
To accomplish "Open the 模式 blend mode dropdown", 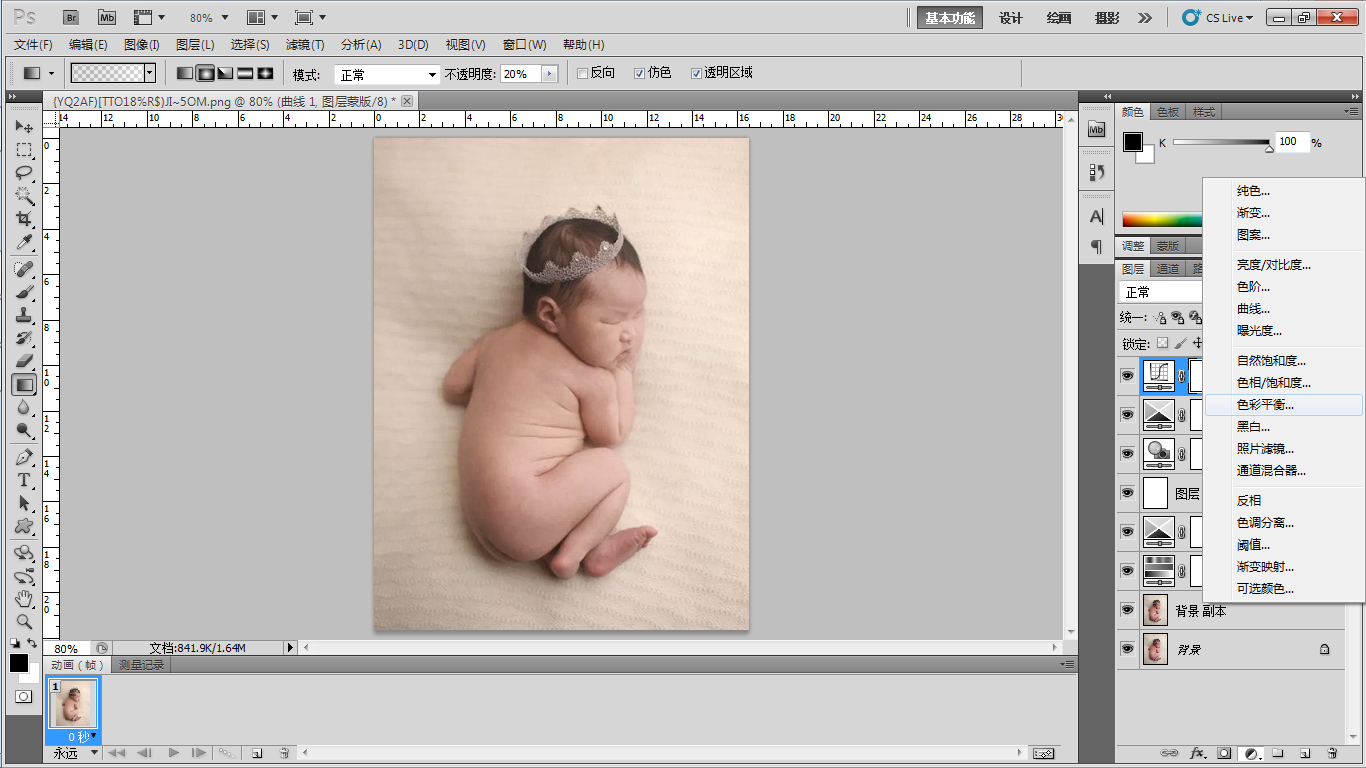I will pyautogui.click(x=387, y=75).
